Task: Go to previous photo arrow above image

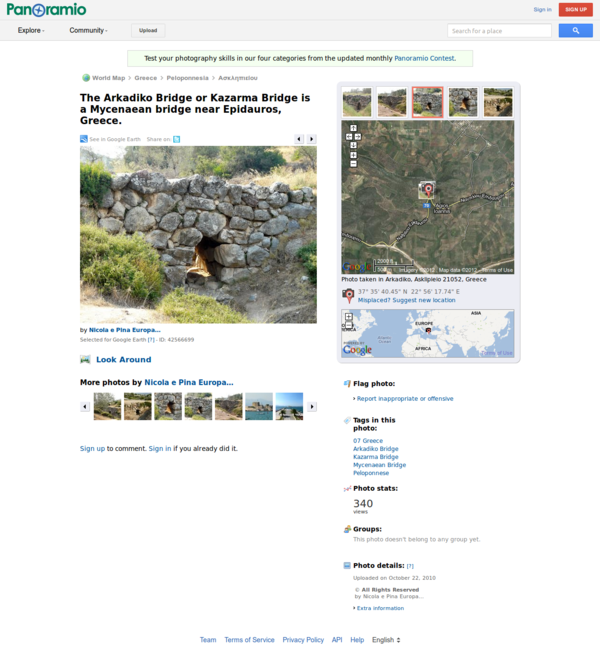Action: coord(298,139)
